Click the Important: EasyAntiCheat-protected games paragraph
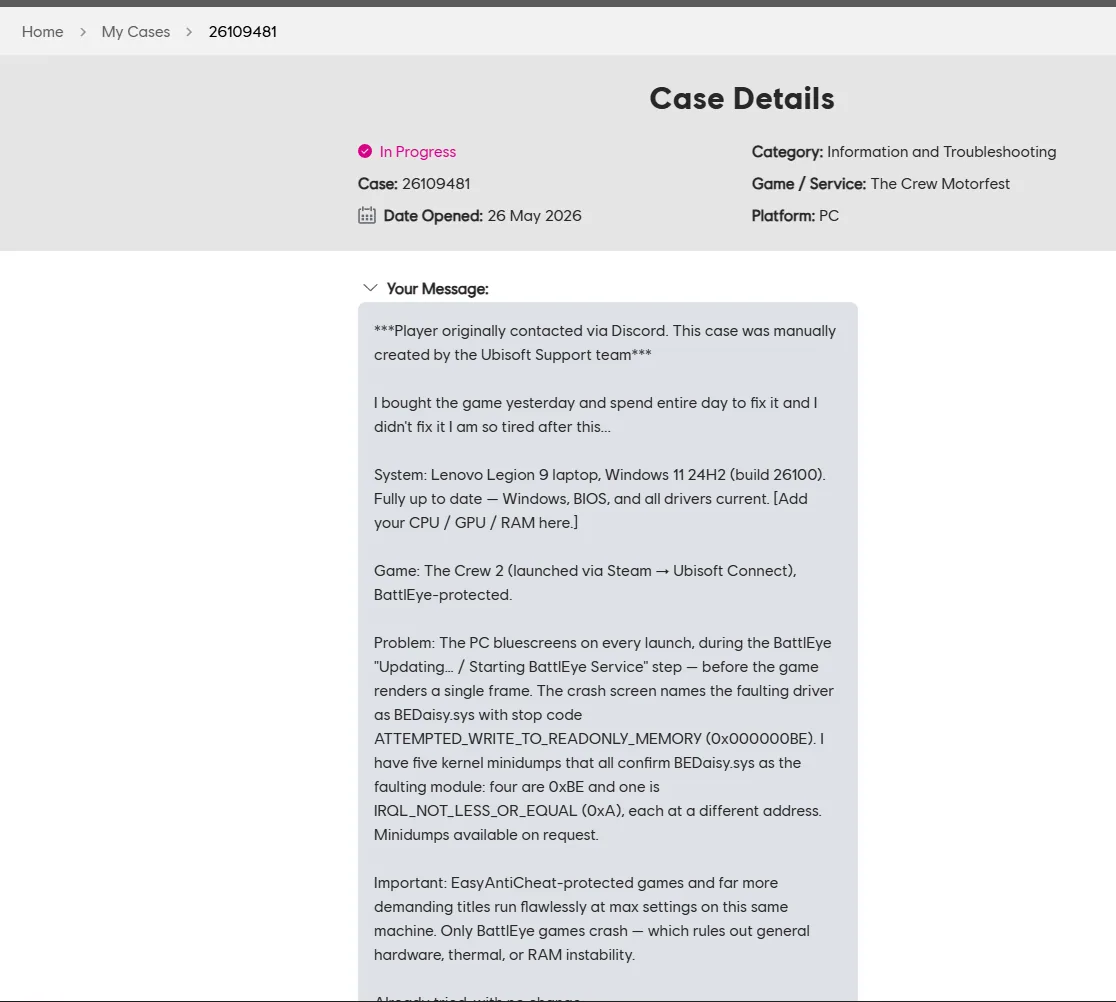Viewport: 1116px width, 1002px height. 591,919
